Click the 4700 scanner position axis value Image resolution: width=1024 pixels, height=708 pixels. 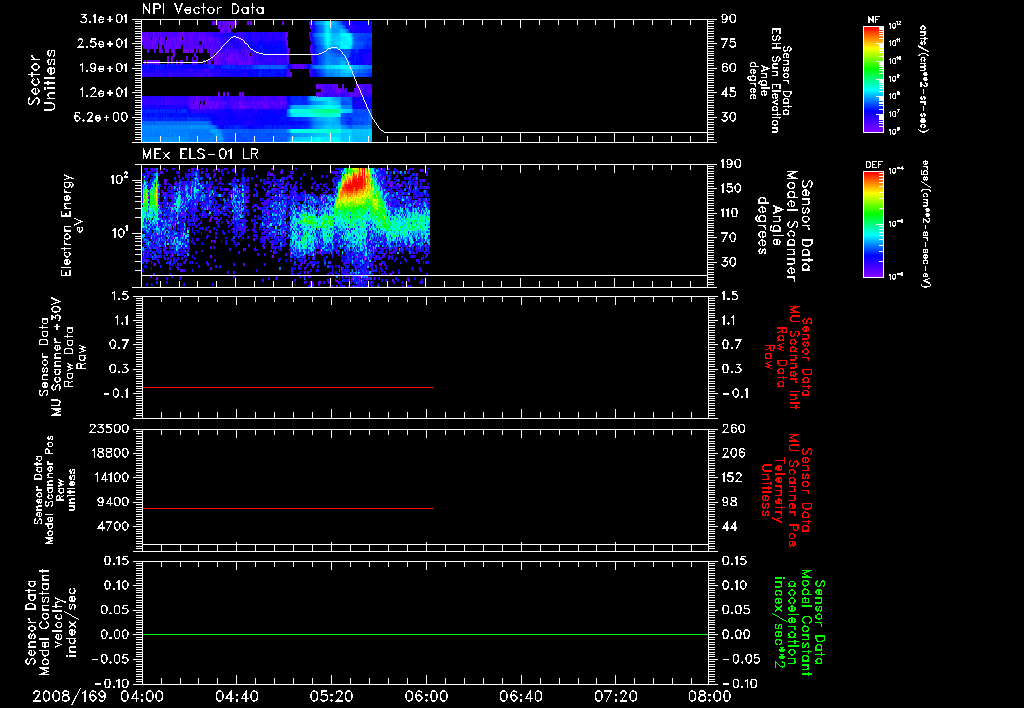pyautogui.click(x=112, y=526)
